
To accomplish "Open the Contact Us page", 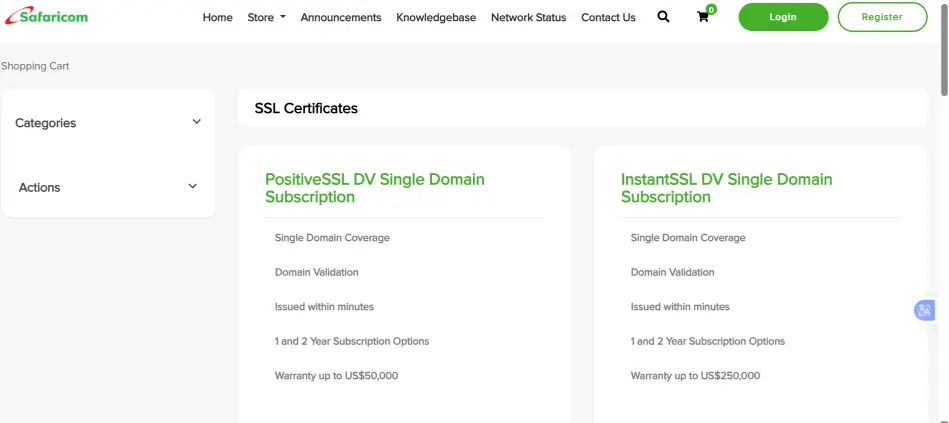I will pos(608,18).
